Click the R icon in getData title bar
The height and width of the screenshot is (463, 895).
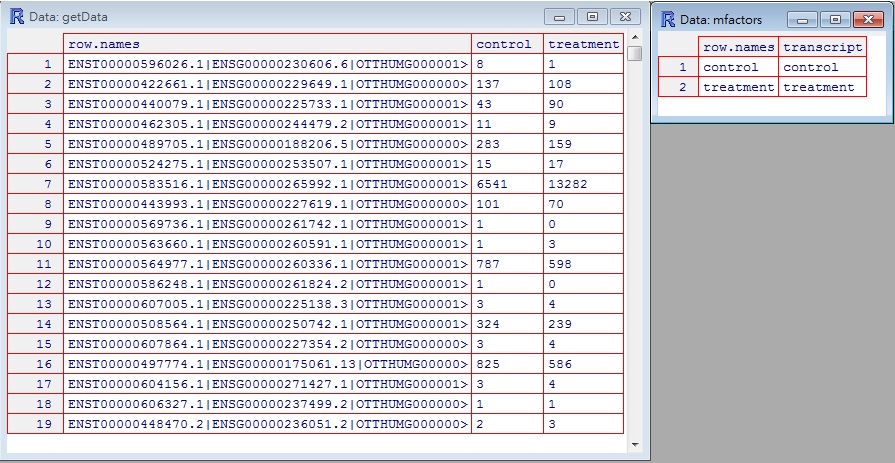[x=17, y=17]
